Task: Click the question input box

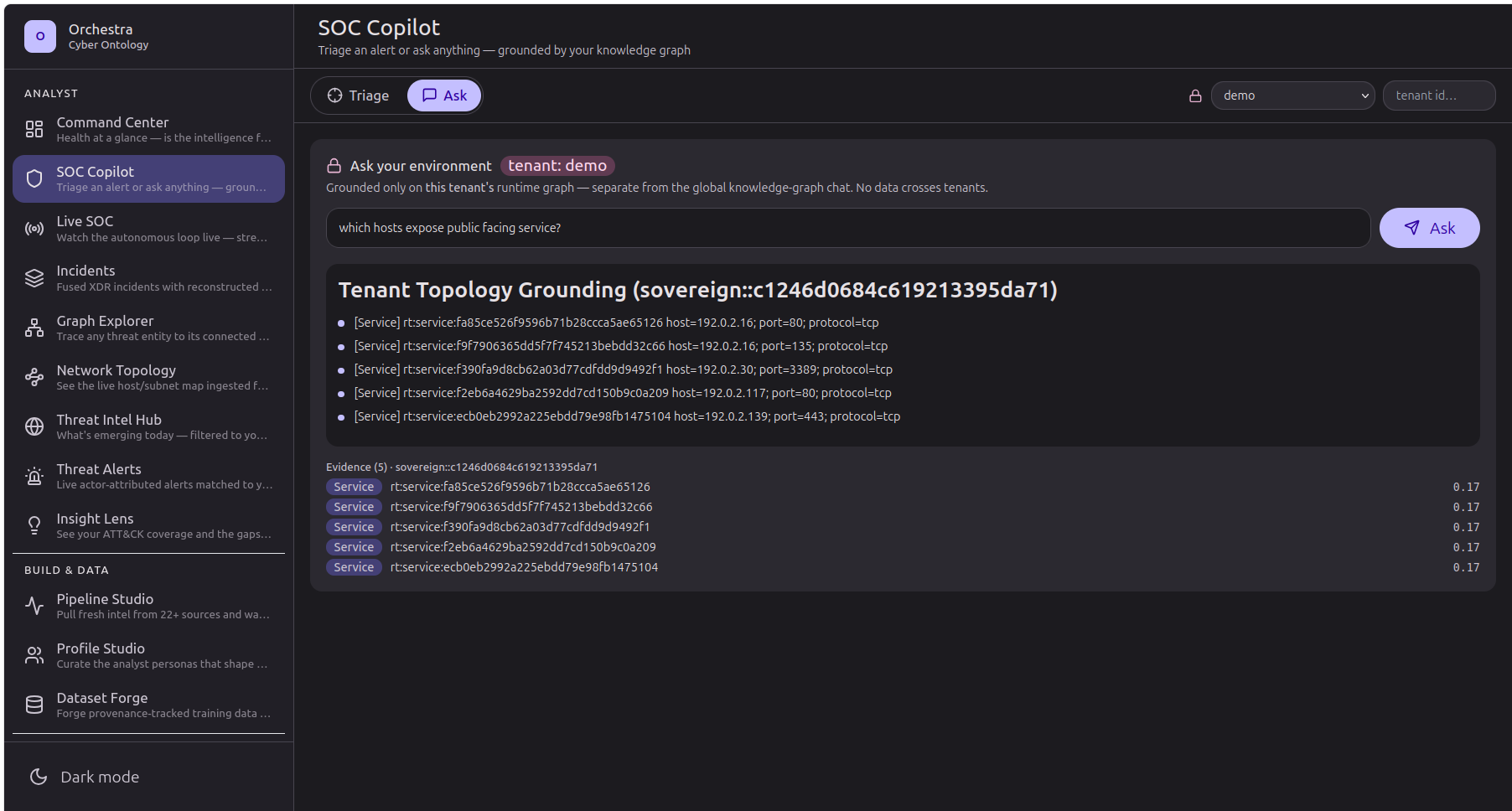Action: 848,228
